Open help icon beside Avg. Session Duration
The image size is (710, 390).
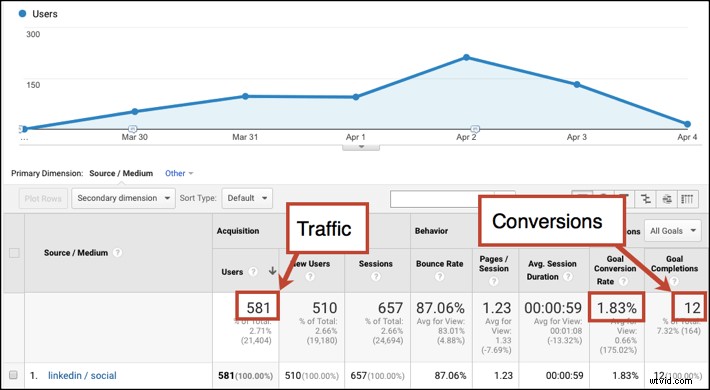tap(567, 277)
